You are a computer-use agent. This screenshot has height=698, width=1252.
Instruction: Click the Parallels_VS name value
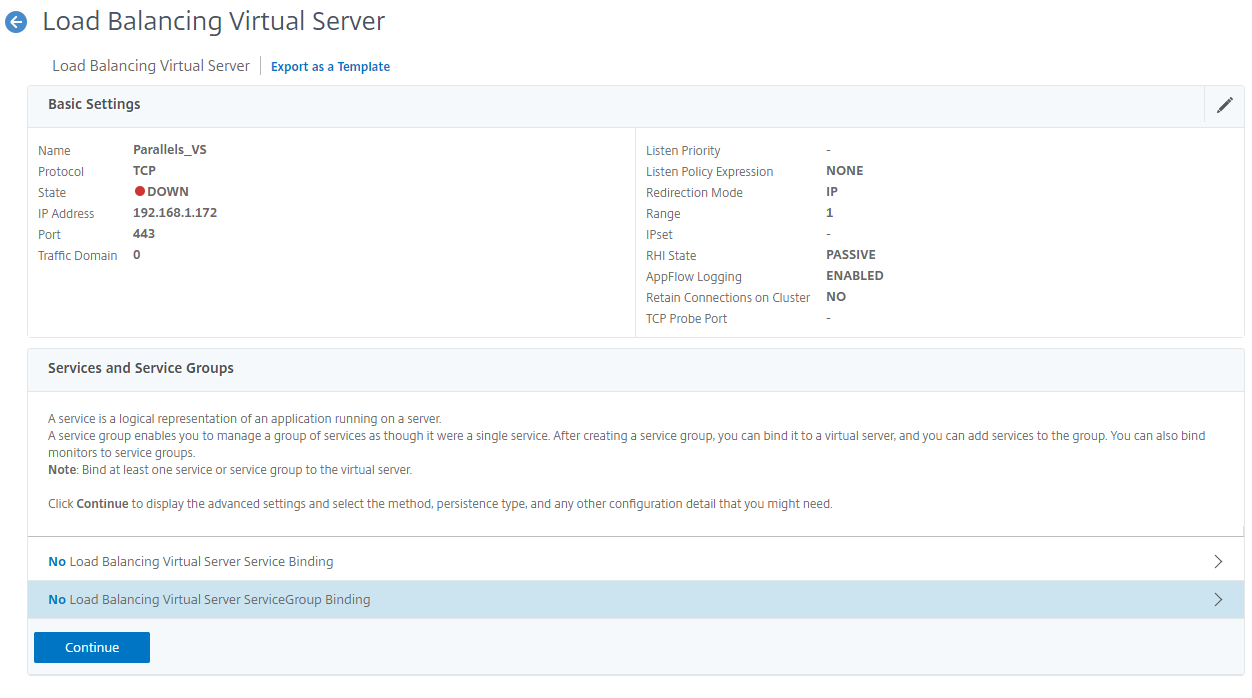click(169, 150)
